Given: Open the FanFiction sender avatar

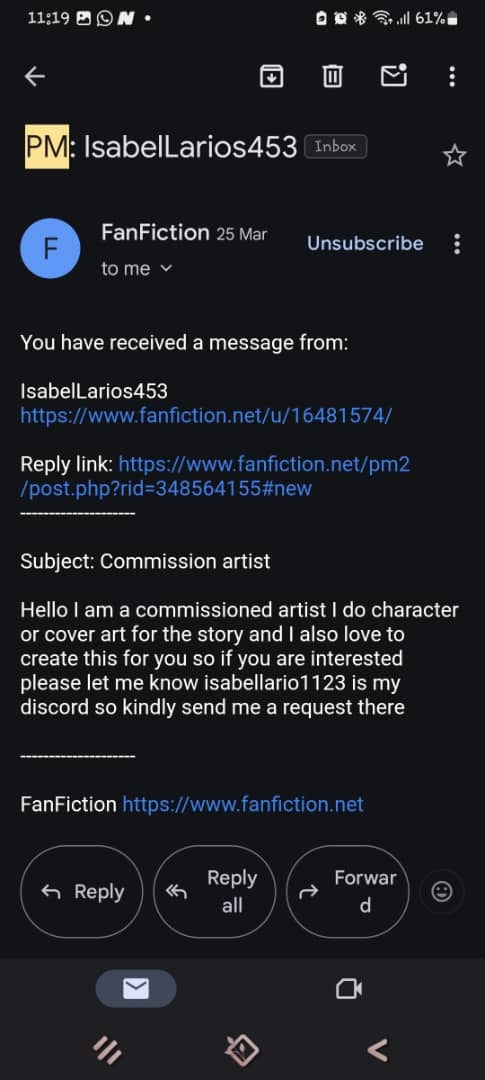Looking at the screenshot, I should (x=50, y=249).
